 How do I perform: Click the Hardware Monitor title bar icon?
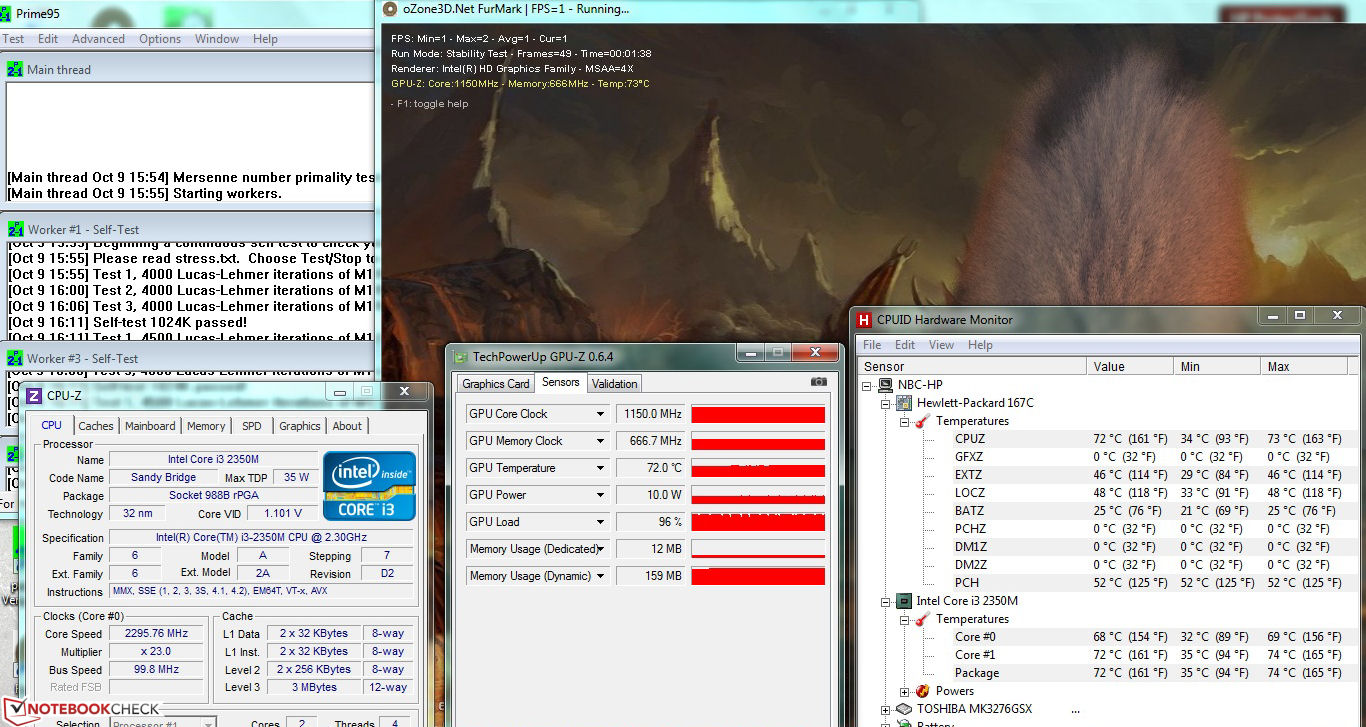pos(863,320)
